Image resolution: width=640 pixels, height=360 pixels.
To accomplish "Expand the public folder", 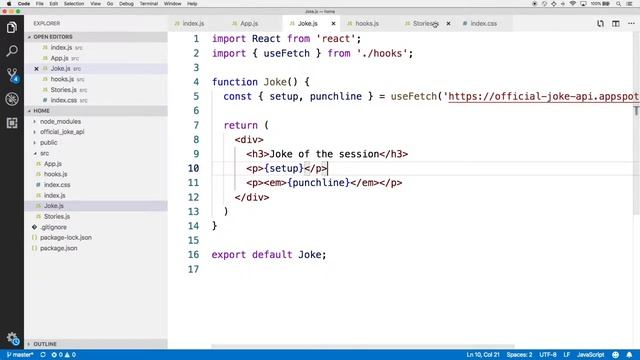I will pos(49,142).
